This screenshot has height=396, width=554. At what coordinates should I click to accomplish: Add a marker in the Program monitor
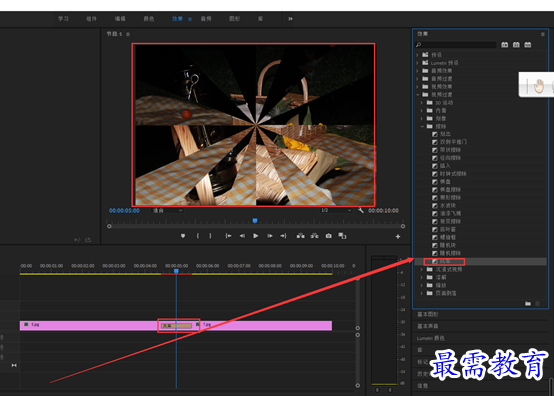coord(183,236)
